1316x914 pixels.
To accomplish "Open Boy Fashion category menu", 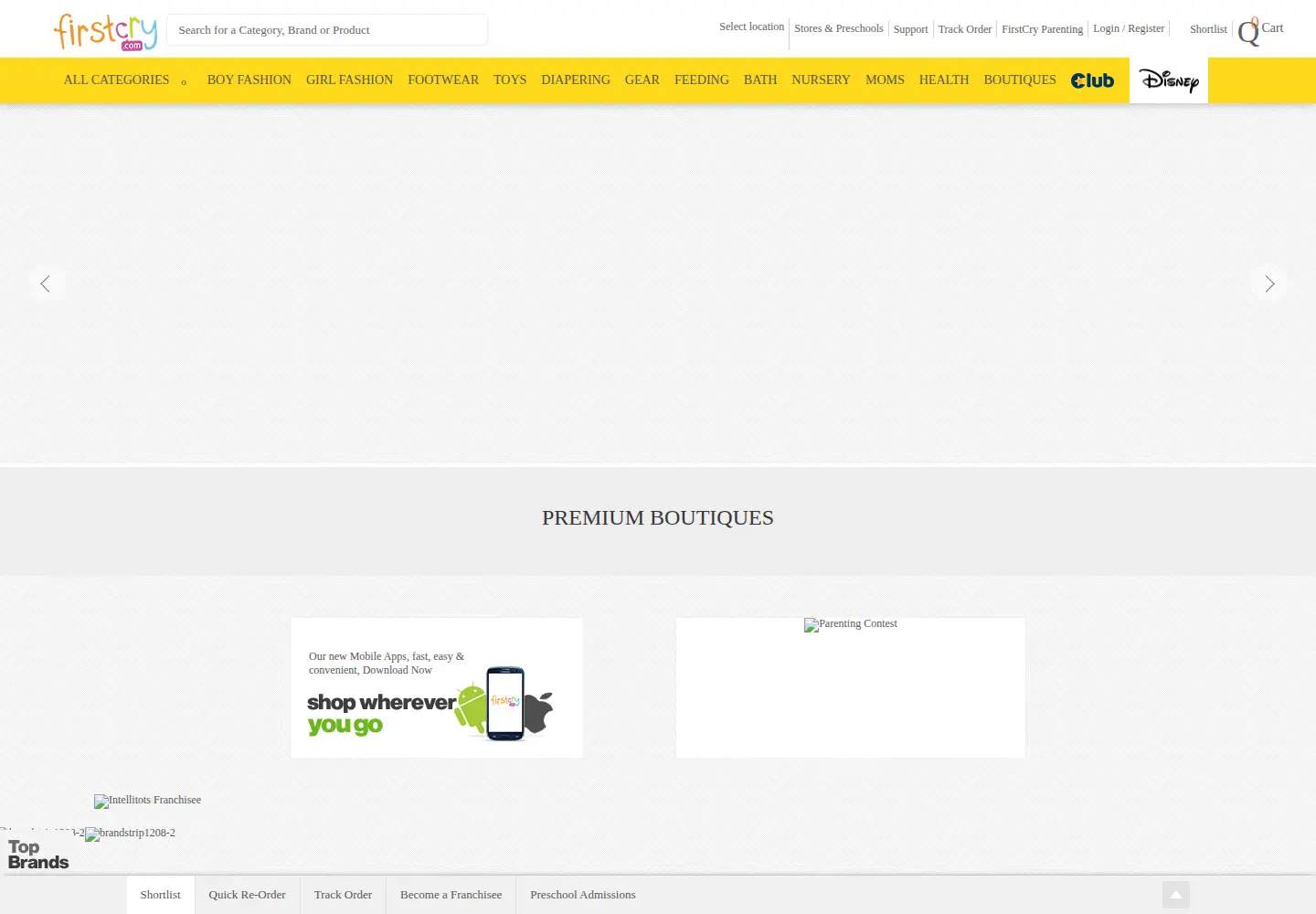I will pos(249,80).
